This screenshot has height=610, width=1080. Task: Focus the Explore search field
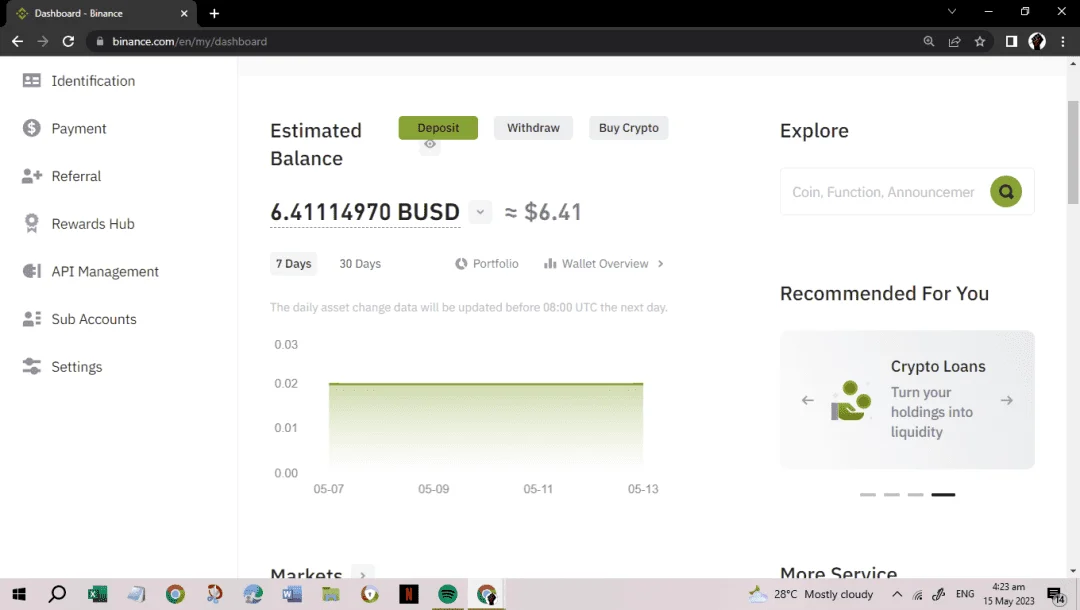tap(884, 192)
